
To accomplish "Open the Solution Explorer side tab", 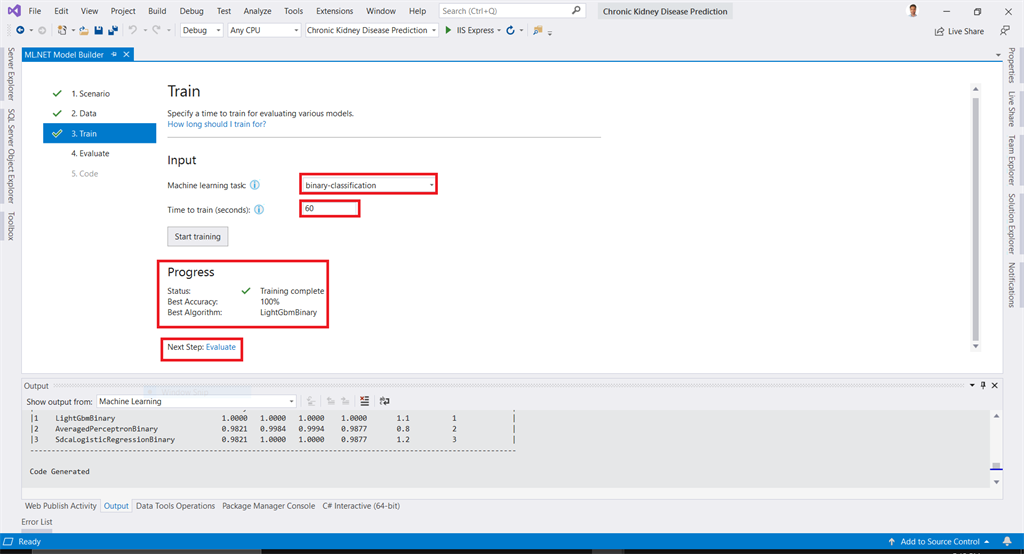I will (x=1012, y=223).
